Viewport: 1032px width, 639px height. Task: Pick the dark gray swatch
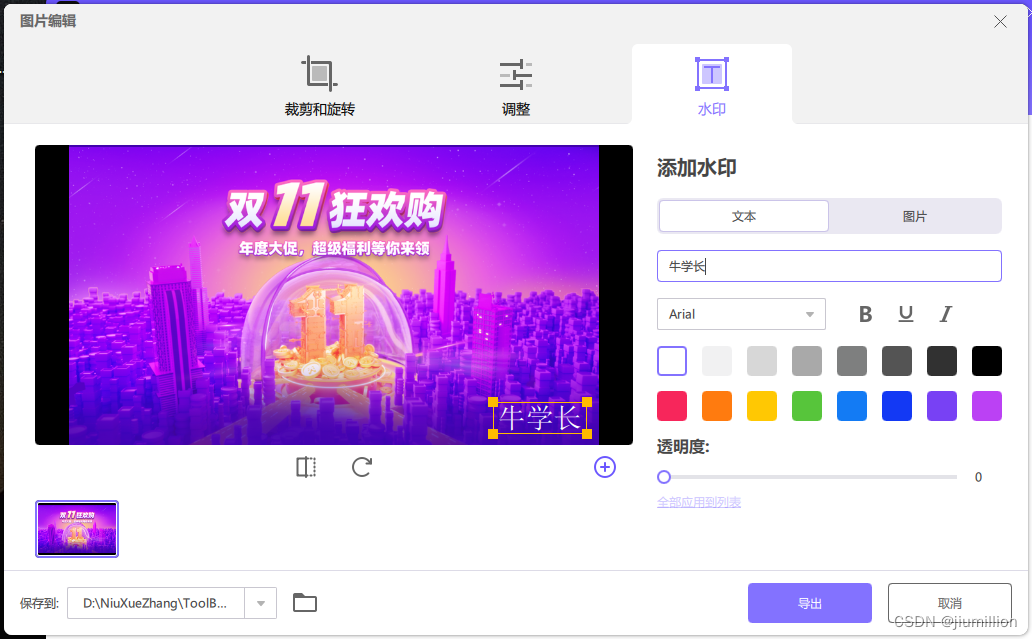pos(897,361)
